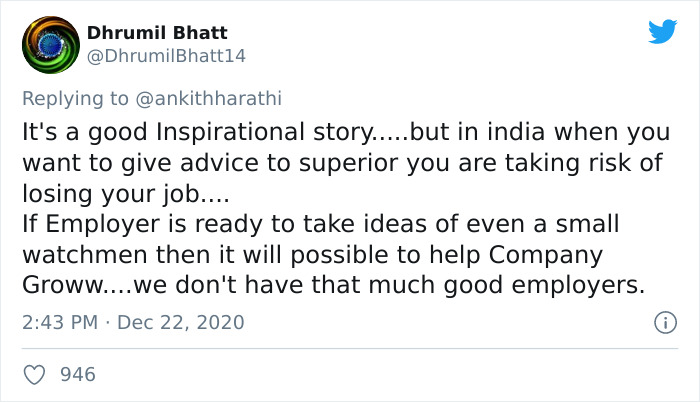The width and height of the screenshot is (700, 402).
Task: Click the word "Employer" in the tweet
Action: click(98, 223)
